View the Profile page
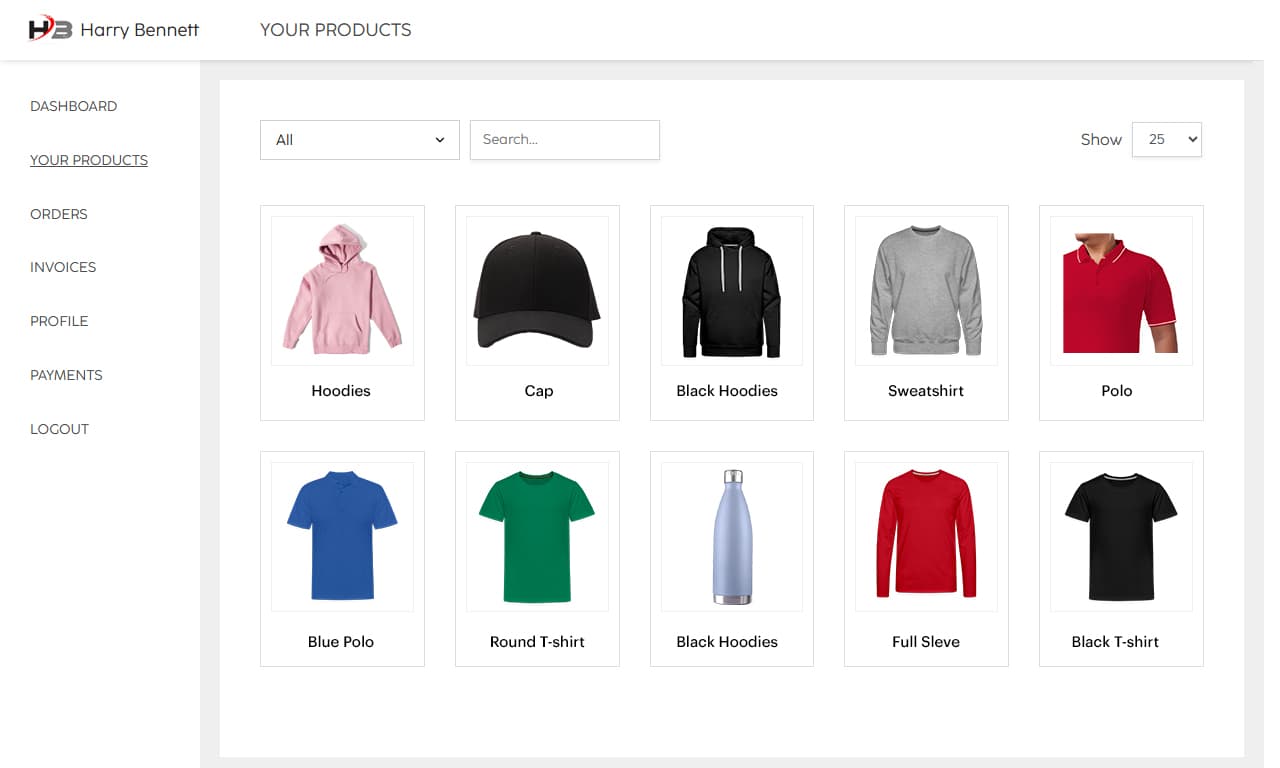The width and height of the screenshot is (1280, 768). click(58, 321)
